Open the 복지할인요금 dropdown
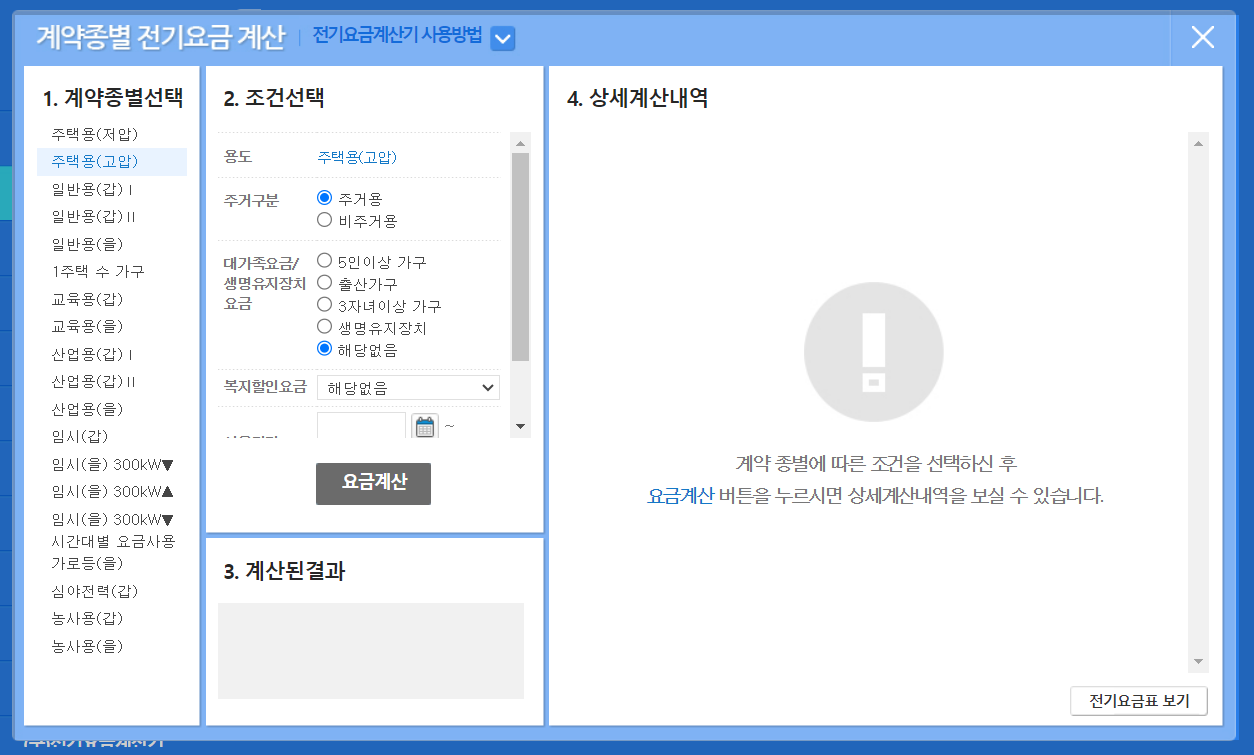Image resolution: width=1254 pixels, height=755 pixels. [x=407, y=387]
